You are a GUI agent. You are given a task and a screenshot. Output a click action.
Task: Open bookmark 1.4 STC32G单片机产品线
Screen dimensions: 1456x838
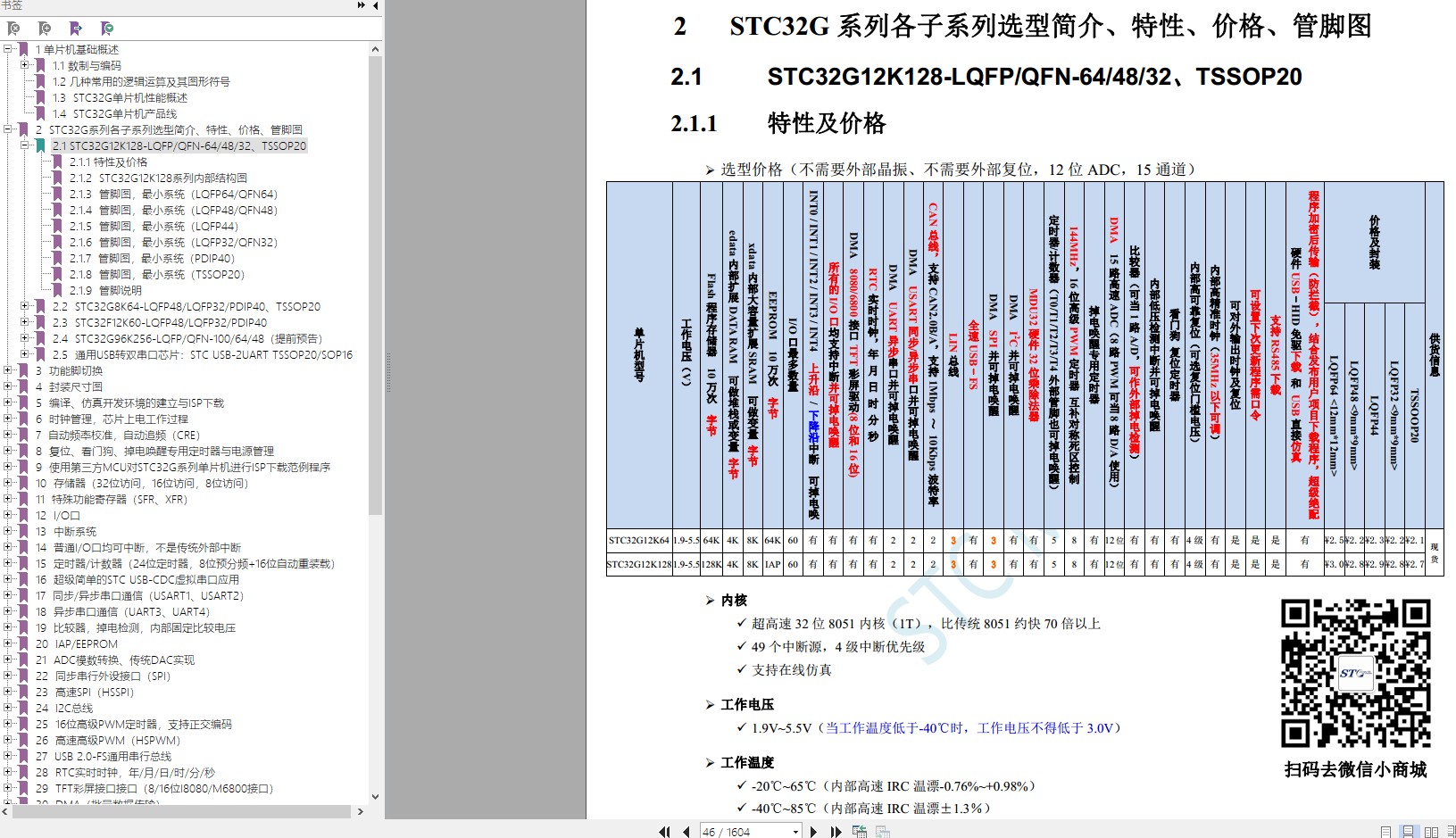coord(114,113)
